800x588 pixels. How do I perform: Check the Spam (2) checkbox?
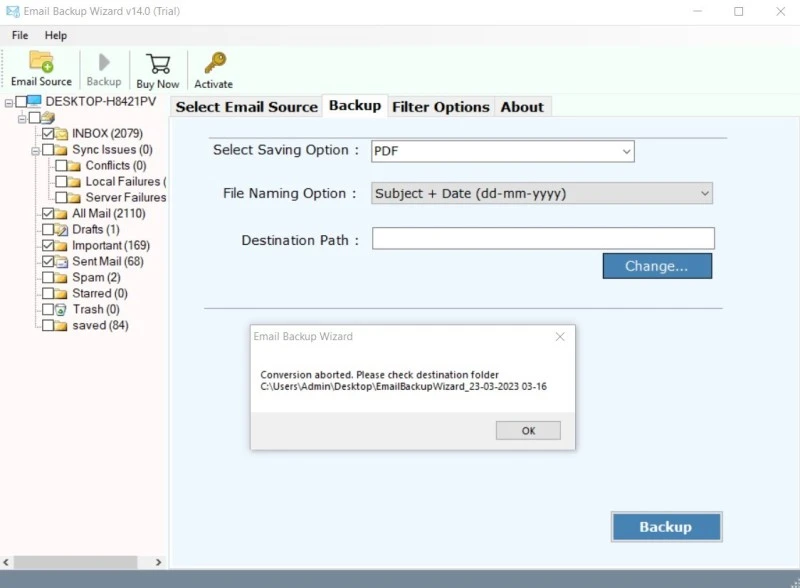click(48, 278)
